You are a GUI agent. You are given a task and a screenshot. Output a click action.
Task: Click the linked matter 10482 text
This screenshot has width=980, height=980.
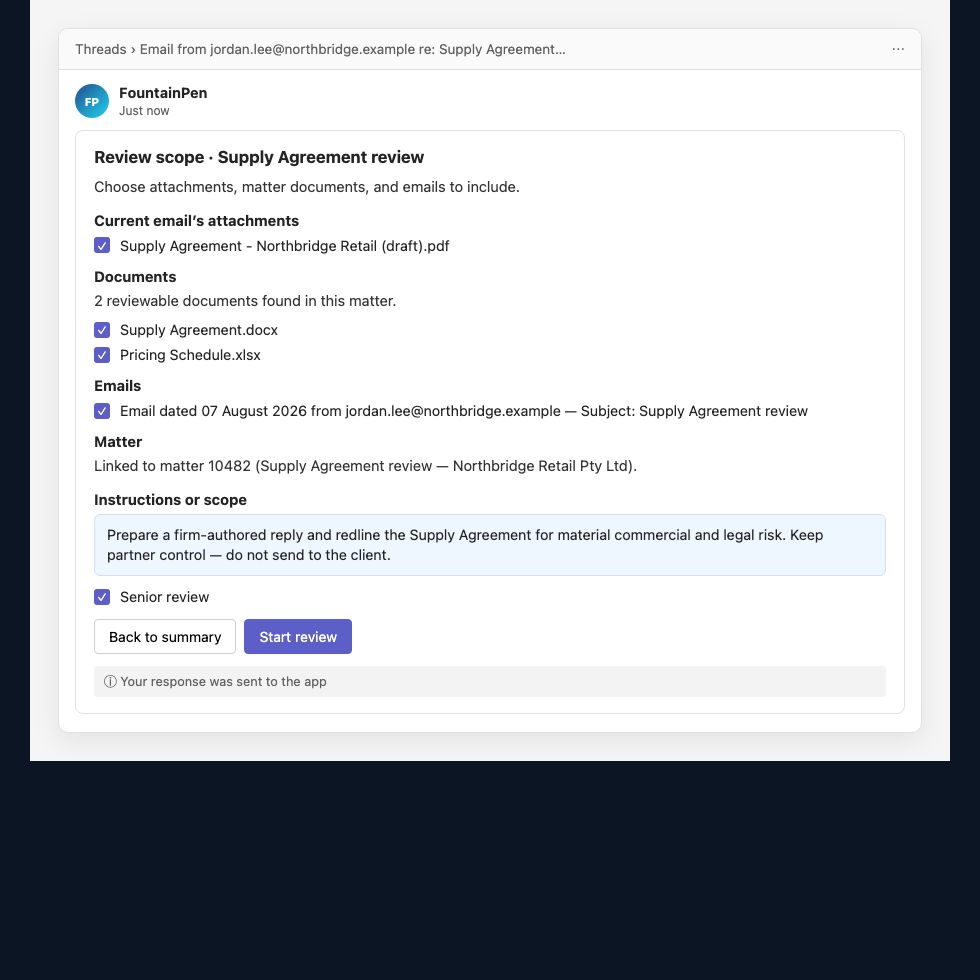tap(365, 466)
